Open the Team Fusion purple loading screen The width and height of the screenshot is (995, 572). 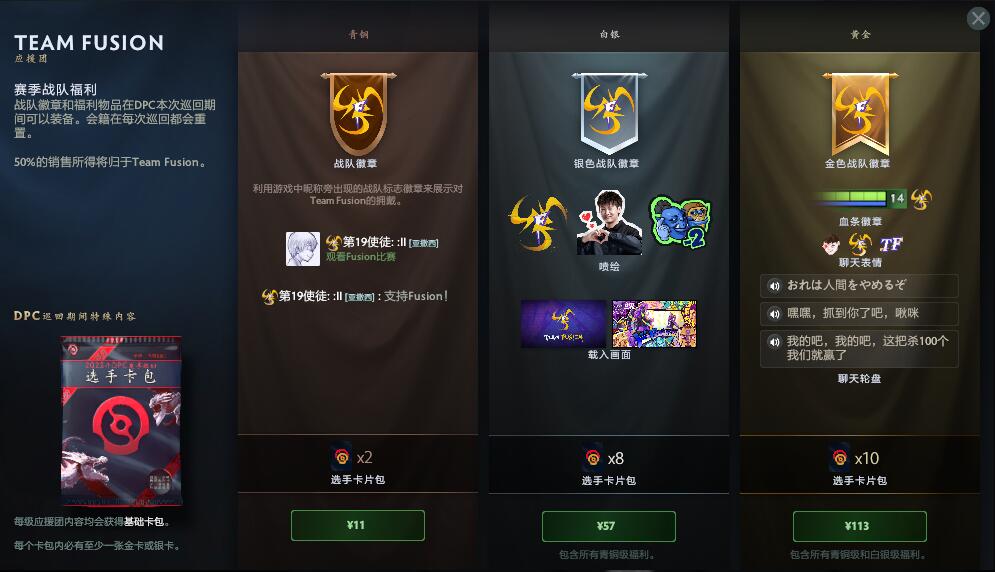click(x=563, y=324)
